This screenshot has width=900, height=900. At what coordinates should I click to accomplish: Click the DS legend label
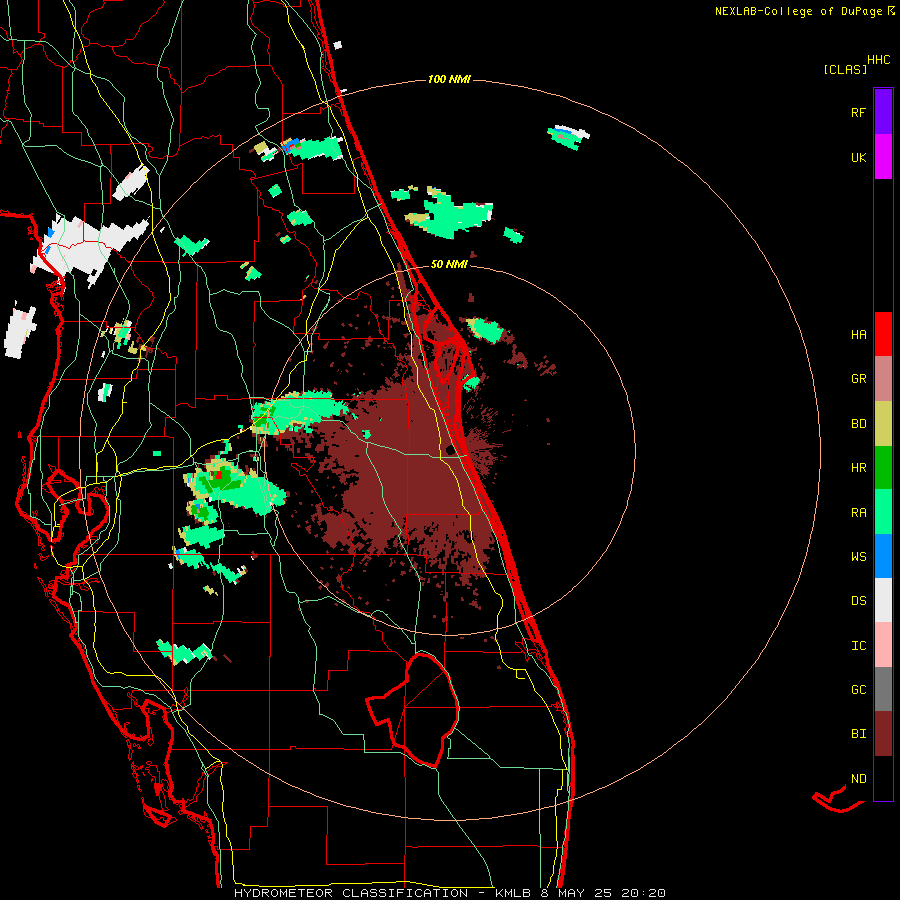point(858,600)
